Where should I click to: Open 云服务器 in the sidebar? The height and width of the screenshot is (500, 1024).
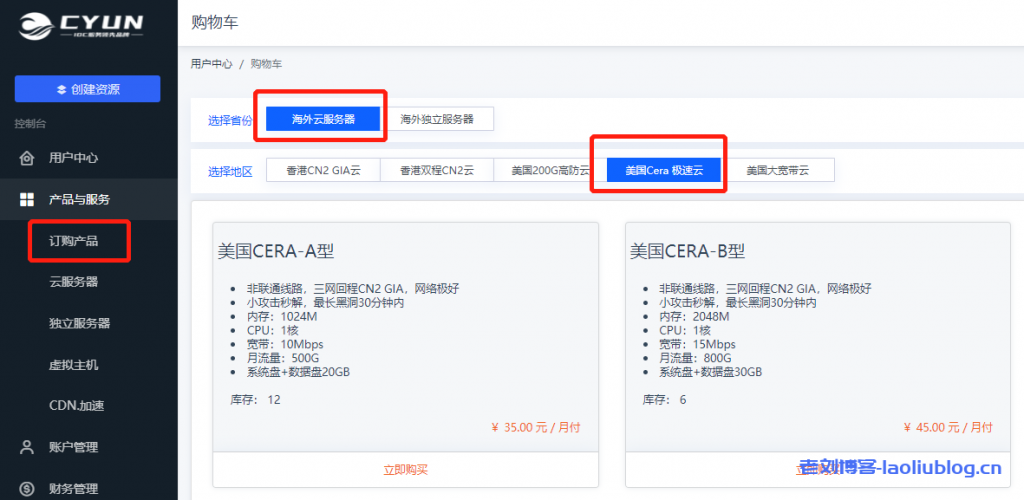point(74,282)
